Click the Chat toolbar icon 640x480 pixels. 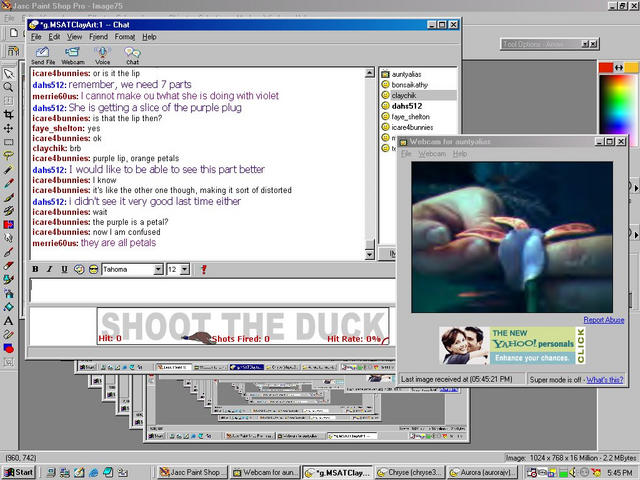point(133,56)
